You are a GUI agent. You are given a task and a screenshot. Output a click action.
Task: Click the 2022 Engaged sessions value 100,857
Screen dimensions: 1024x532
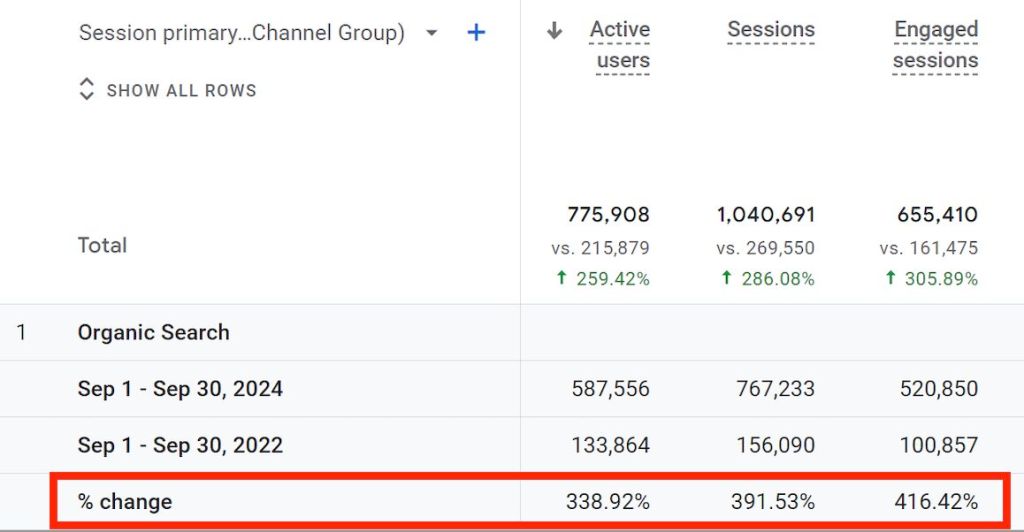coord(939,445)
